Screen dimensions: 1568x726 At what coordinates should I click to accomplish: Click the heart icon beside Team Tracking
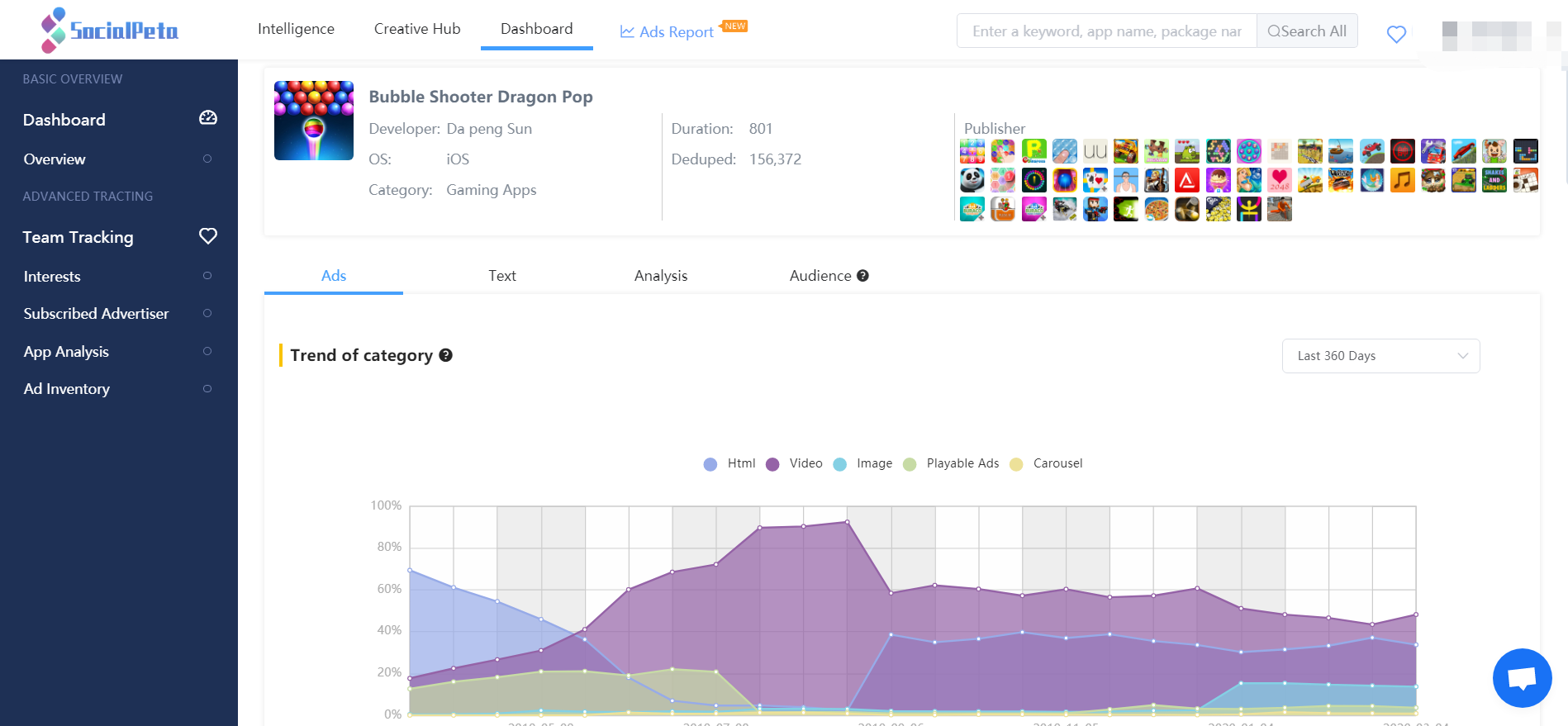pos(208,236)
